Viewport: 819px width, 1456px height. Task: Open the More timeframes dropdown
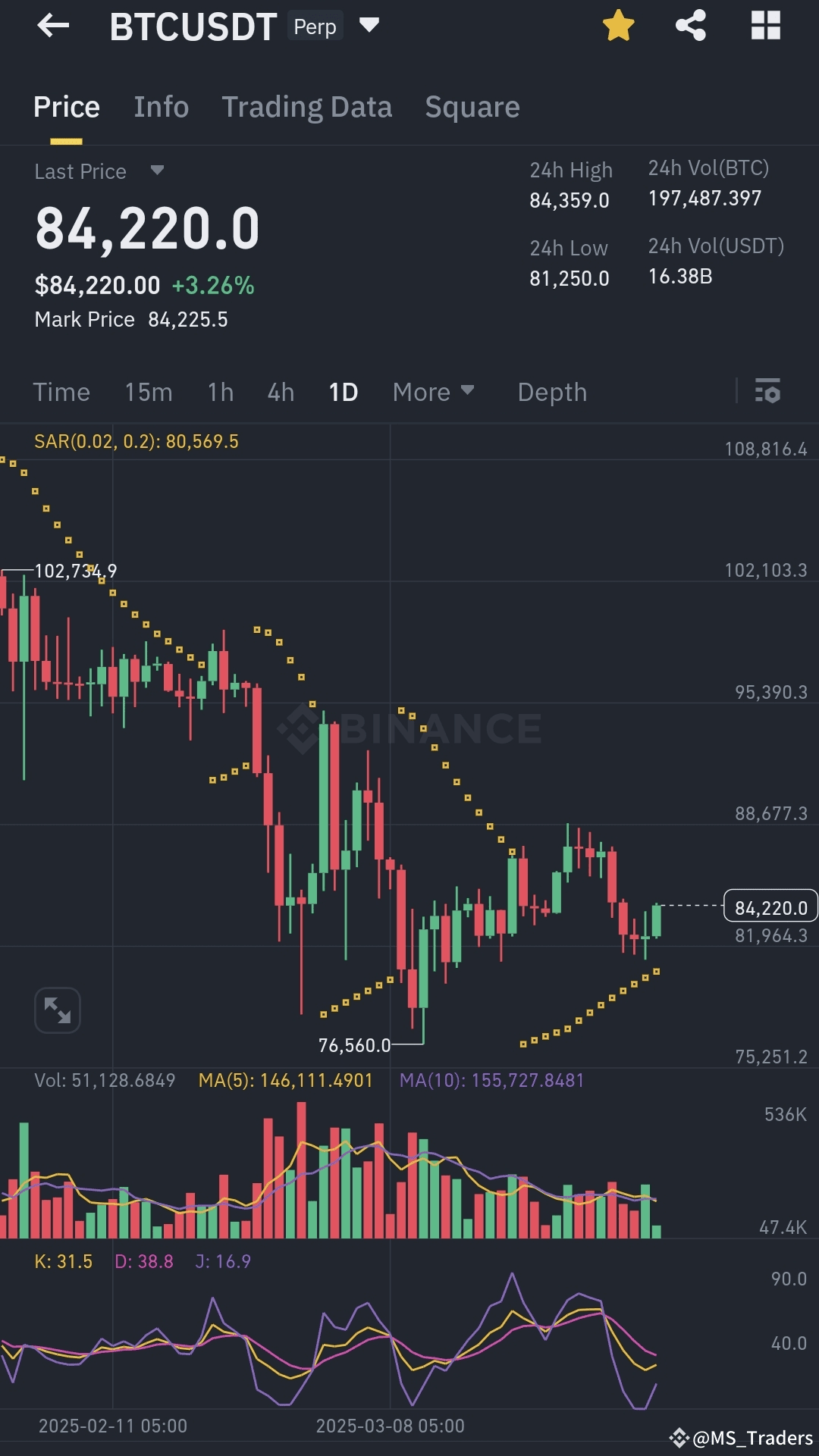click(x=434, y=392)
